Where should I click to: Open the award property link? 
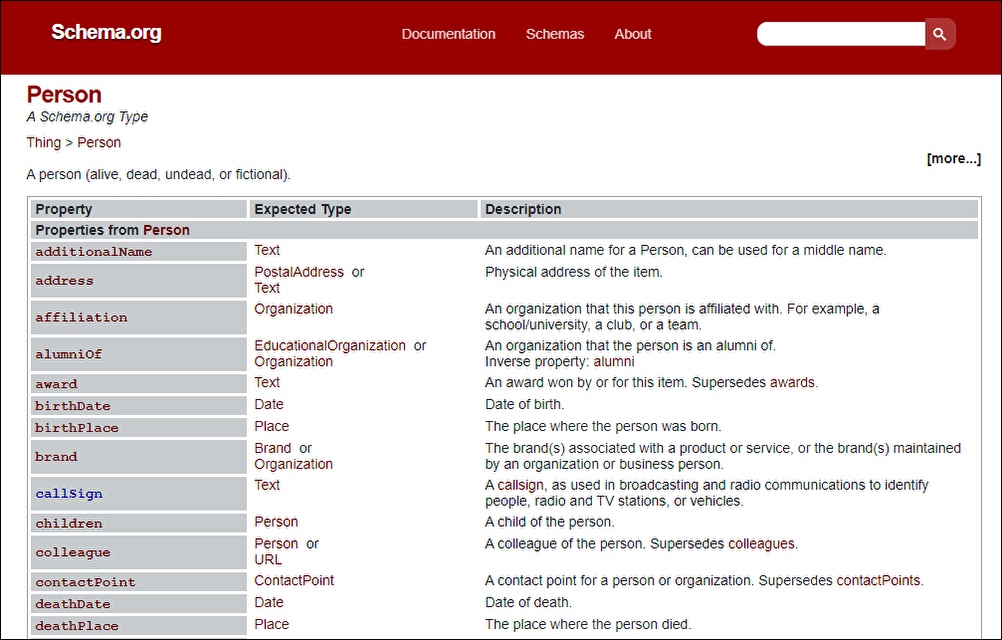tap(56, 384)
